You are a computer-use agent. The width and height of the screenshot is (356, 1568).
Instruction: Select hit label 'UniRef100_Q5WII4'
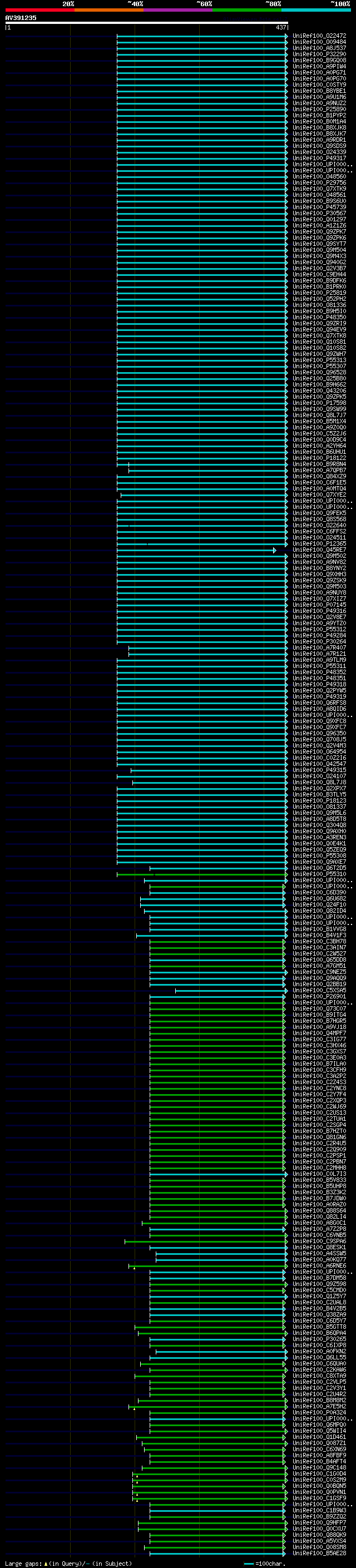(x=319, y=1431)
